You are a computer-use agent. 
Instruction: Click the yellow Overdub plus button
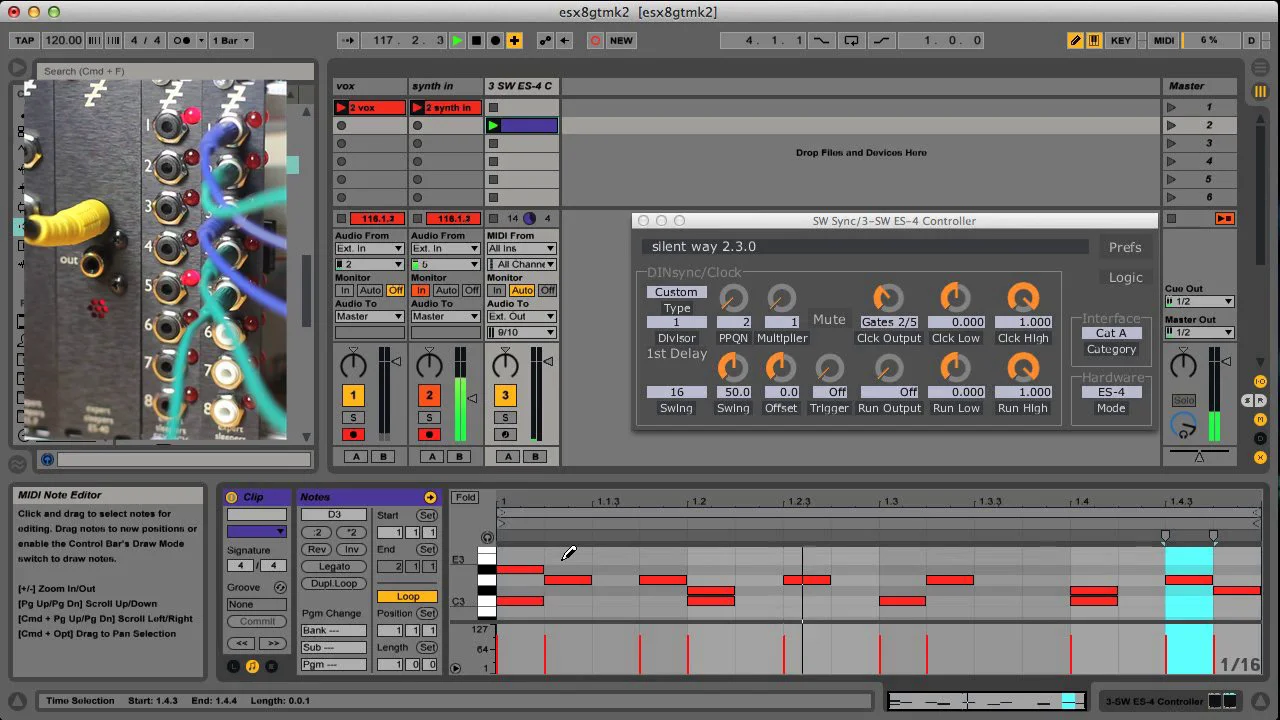point(514,41)
